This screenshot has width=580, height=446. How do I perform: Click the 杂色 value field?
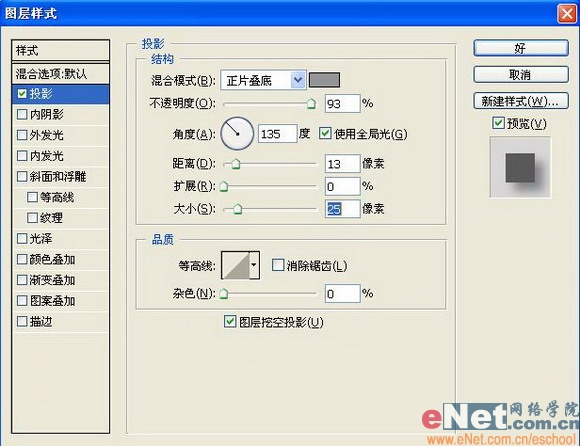point(343,294)
